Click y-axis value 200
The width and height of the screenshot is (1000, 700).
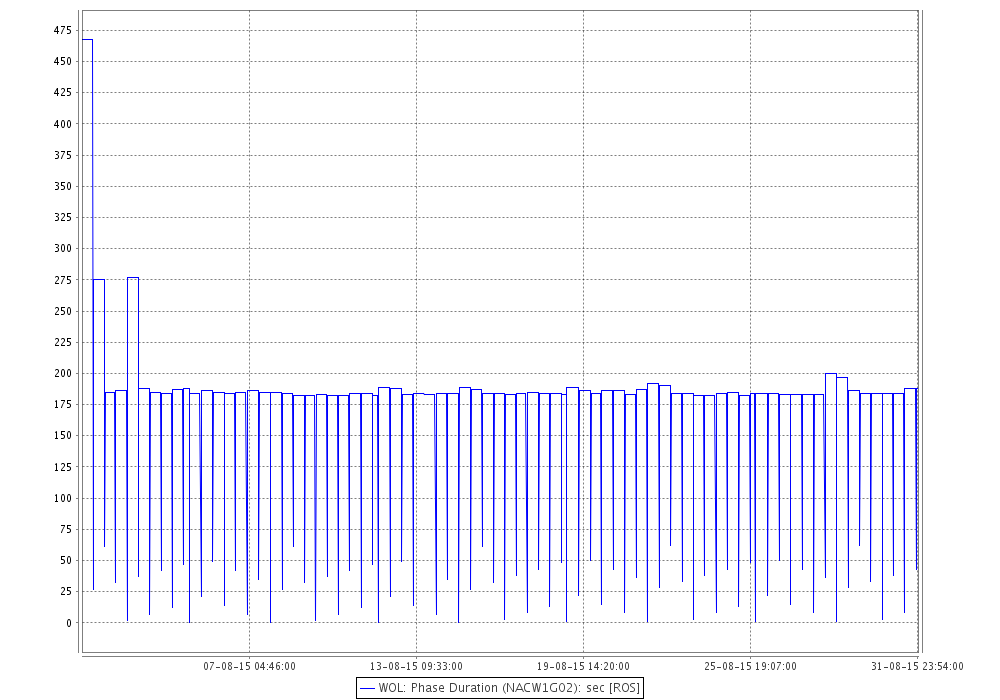point(62,374)
